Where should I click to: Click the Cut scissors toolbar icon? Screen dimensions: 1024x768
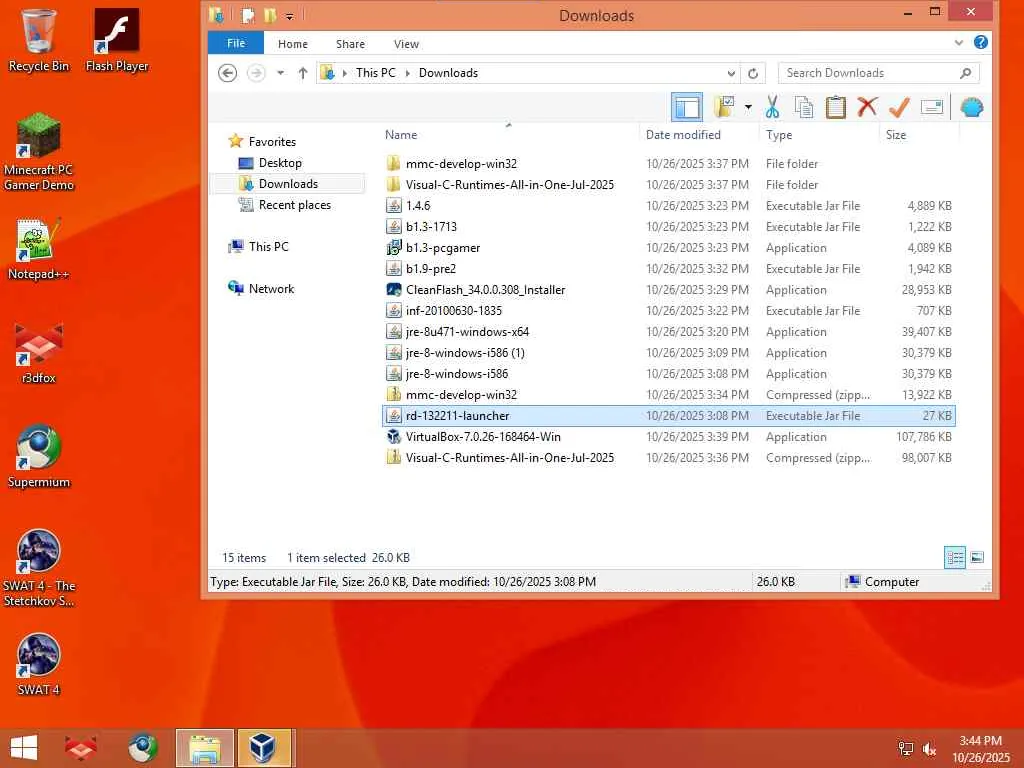tap(773, 107)
